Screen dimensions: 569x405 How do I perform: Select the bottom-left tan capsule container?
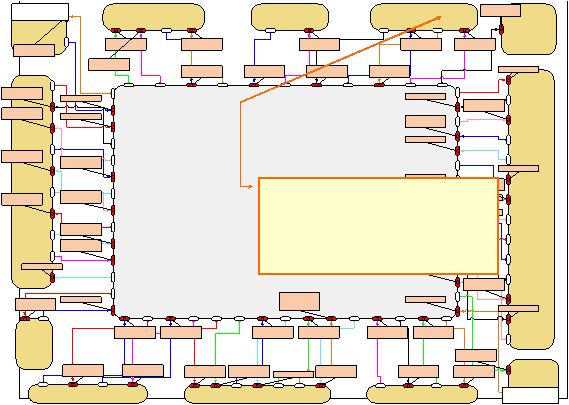tap(88, 394)
